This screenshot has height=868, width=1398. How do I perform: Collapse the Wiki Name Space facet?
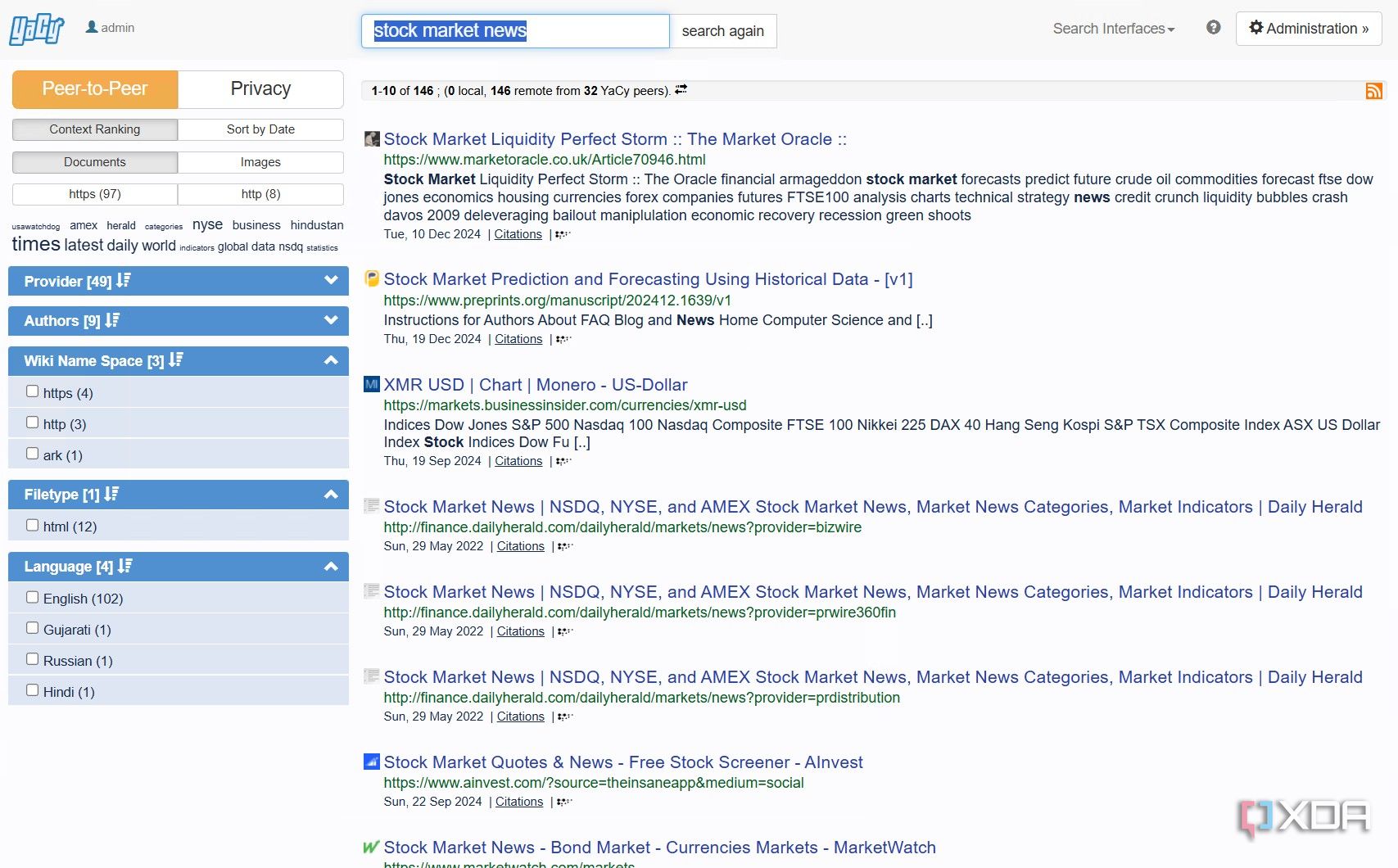[331, 360]
